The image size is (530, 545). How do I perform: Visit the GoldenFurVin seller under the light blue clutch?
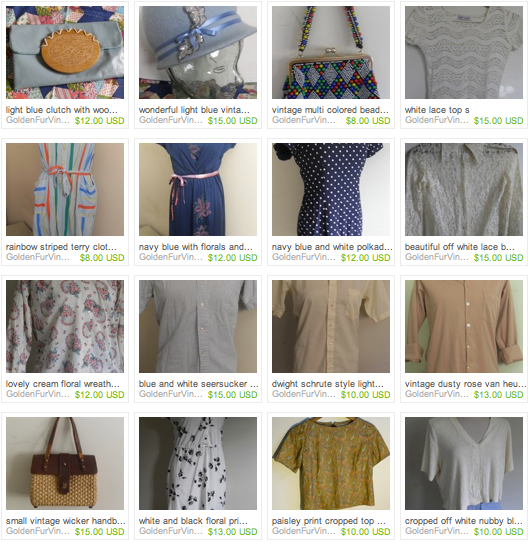click(38, 120)
